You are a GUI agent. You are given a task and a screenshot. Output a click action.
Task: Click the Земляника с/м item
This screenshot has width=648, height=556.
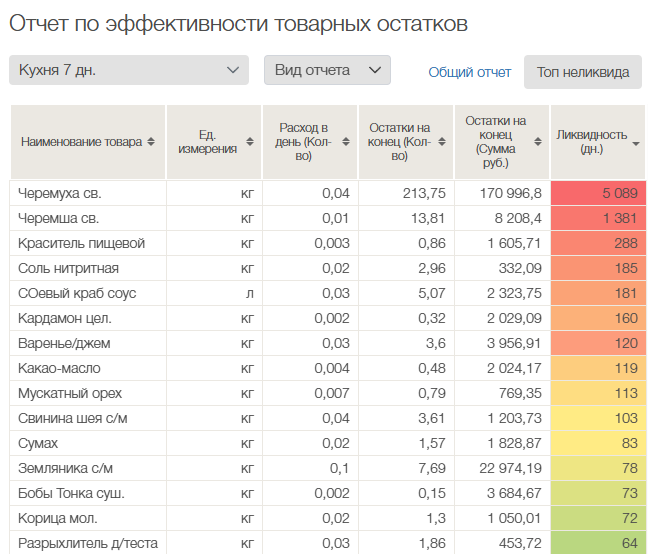click(66, 468)
